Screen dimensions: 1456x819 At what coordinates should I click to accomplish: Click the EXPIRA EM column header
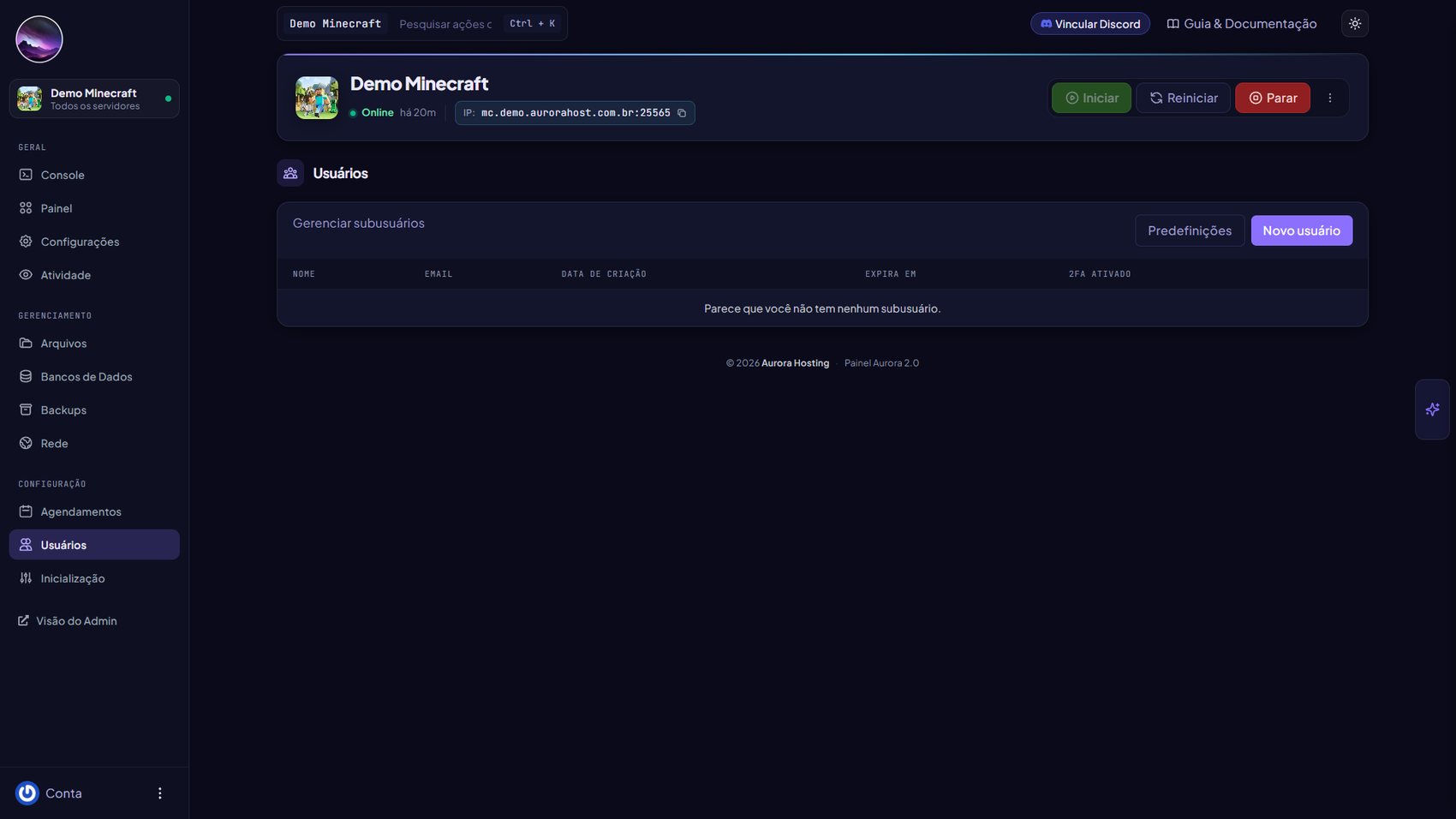click(891, 274)
